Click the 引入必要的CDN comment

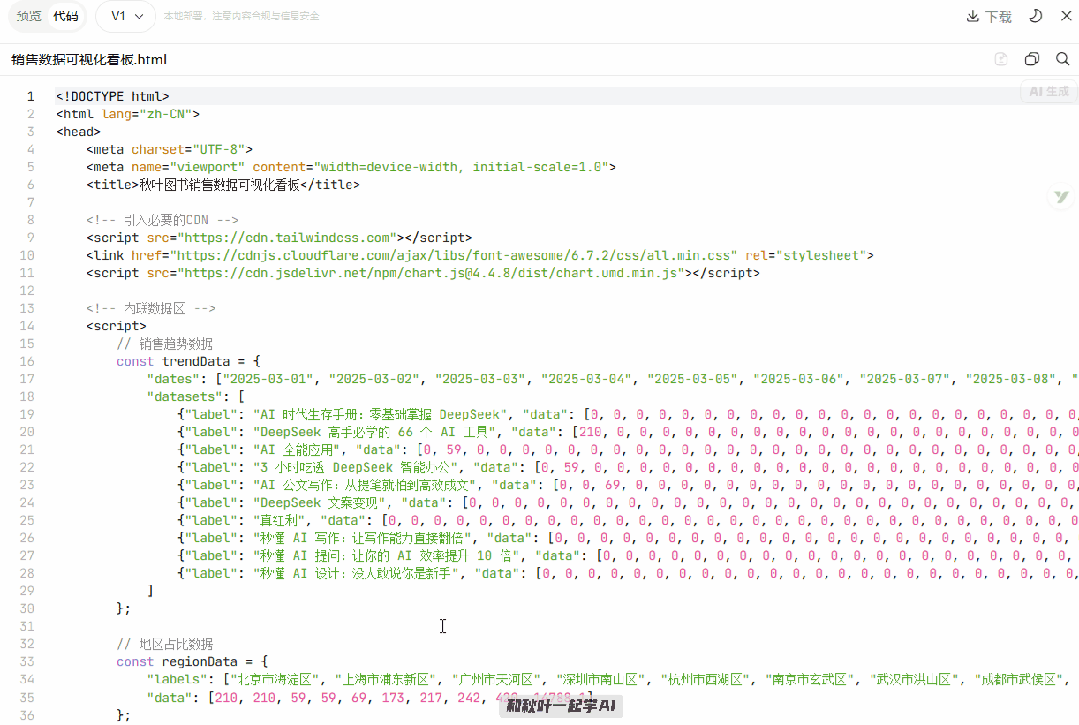point(162,220)
